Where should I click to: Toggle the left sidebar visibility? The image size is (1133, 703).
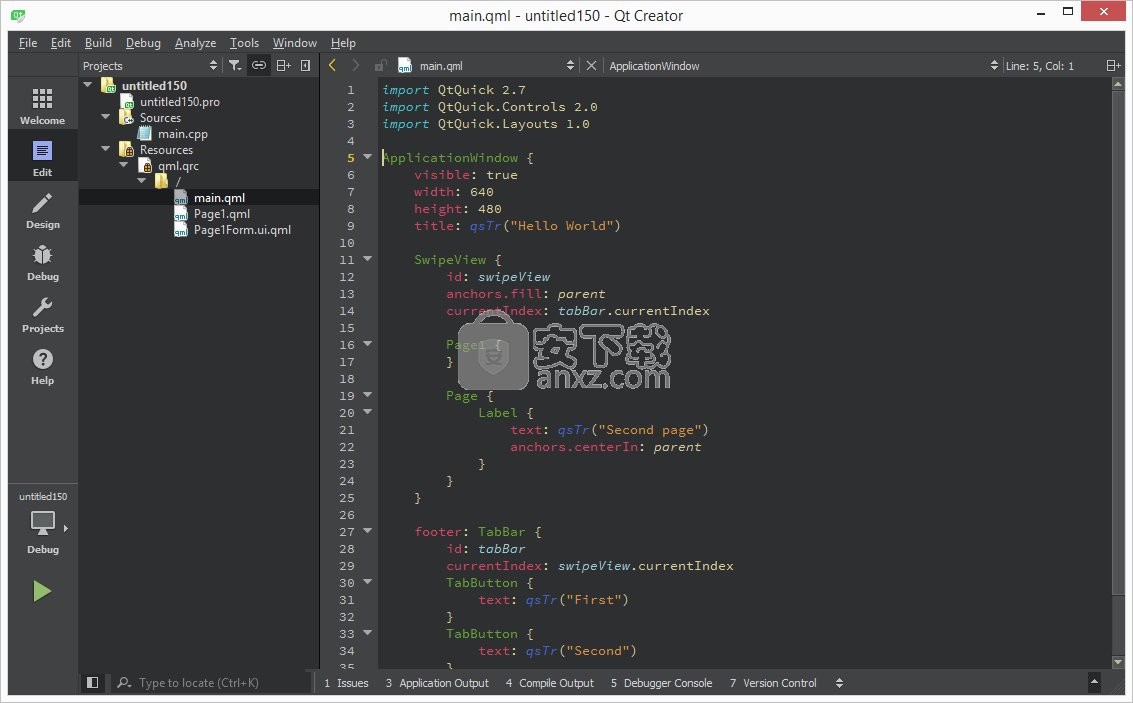pos(92,683)
